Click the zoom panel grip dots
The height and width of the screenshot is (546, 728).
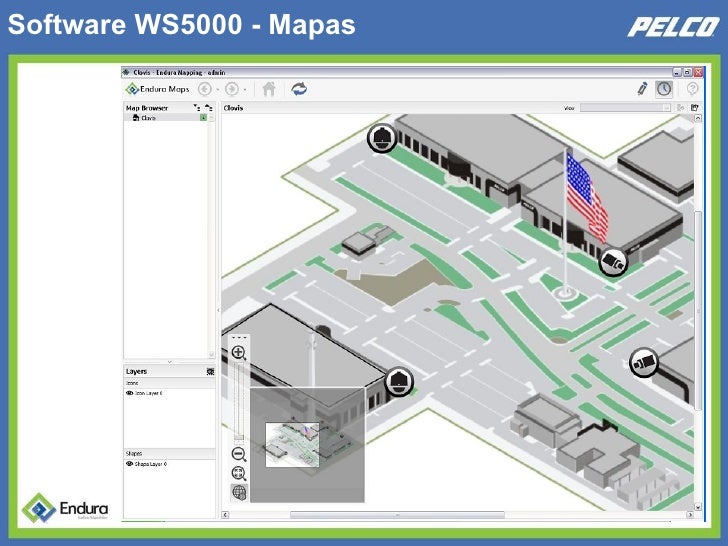(x=239, y=338)
